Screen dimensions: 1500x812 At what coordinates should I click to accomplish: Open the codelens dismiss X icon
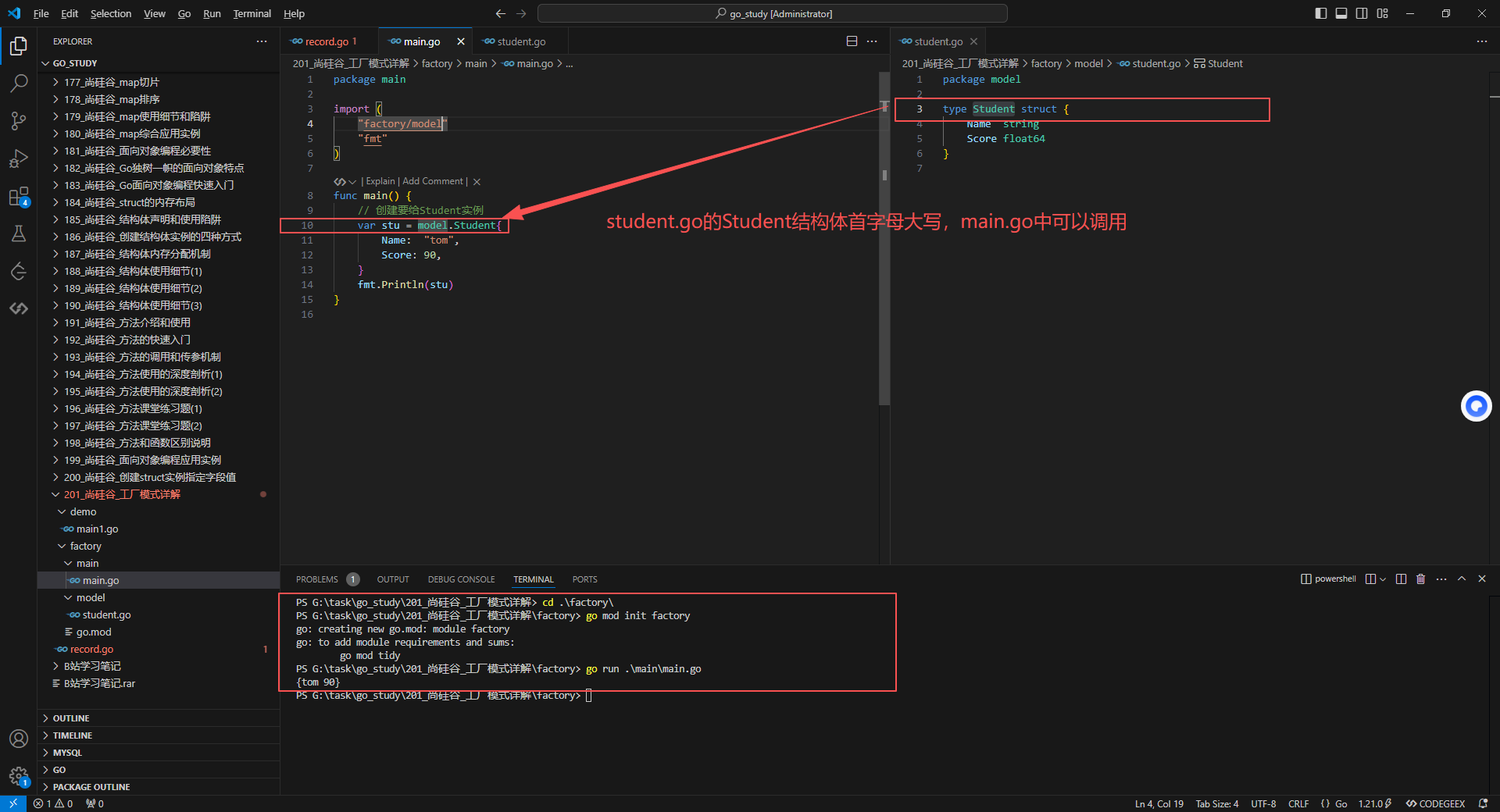[477, 182]
